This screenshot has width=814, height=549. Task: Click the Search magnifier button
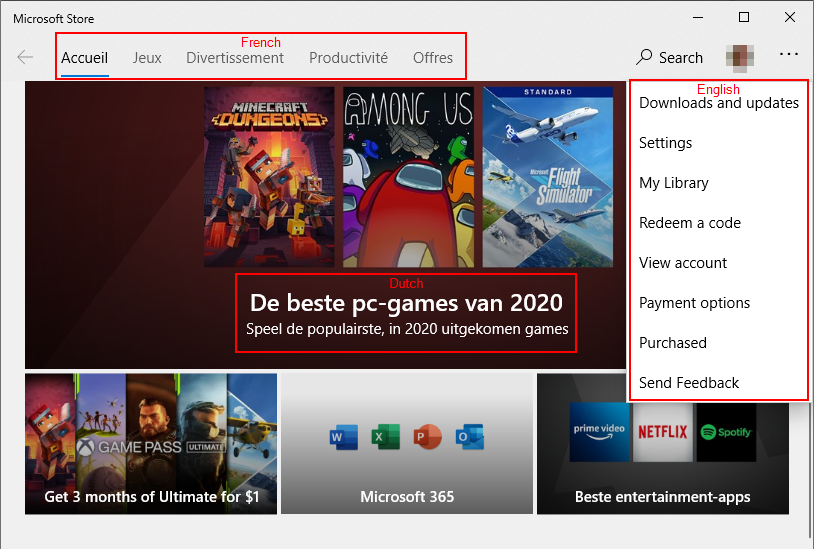coord(669,57)
